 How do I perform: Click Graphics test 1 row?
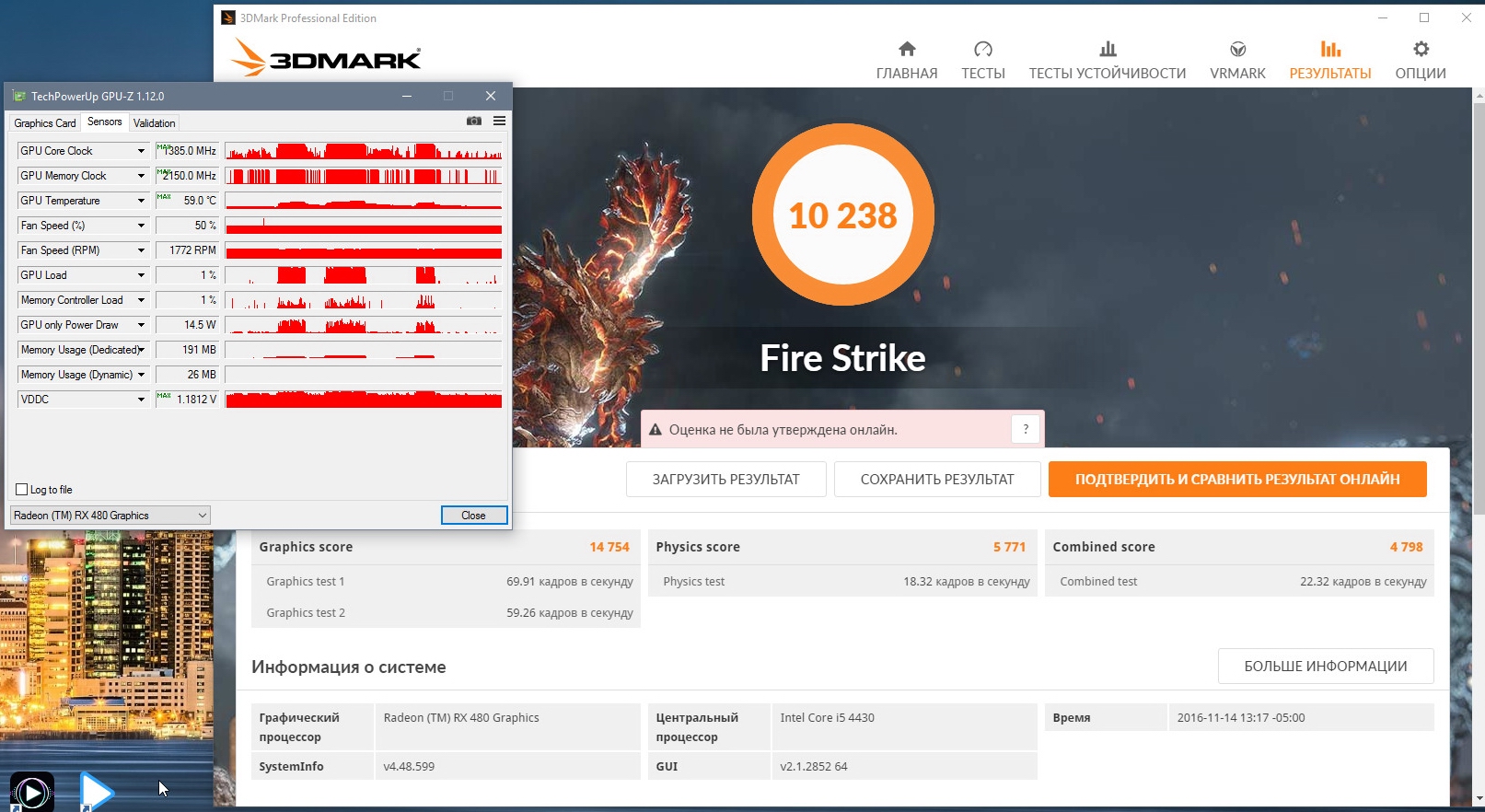tap(447, 582)
